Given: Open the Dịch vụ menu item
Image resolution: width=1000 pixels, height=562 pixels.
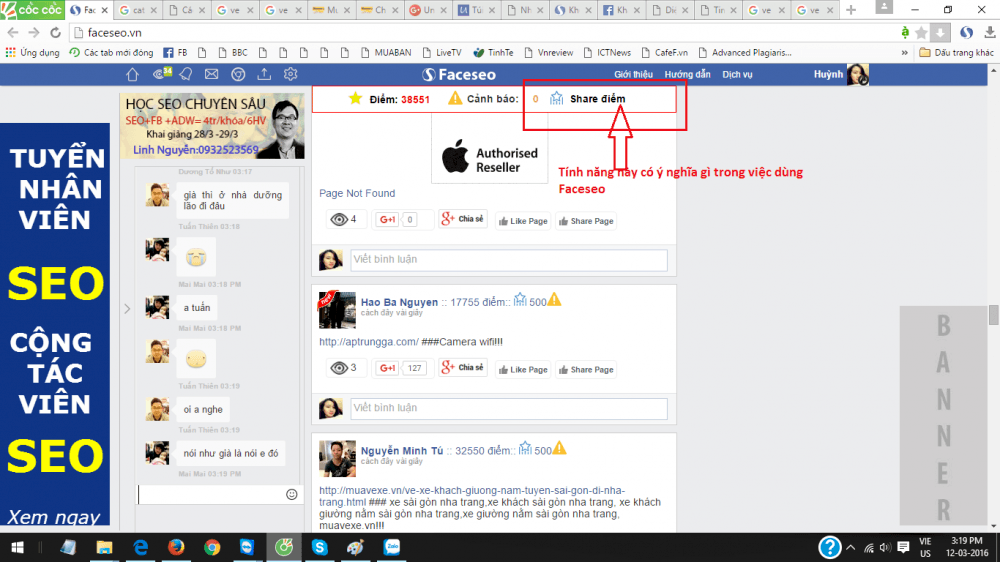Looking at the screenshot, I should click(737, 75).
